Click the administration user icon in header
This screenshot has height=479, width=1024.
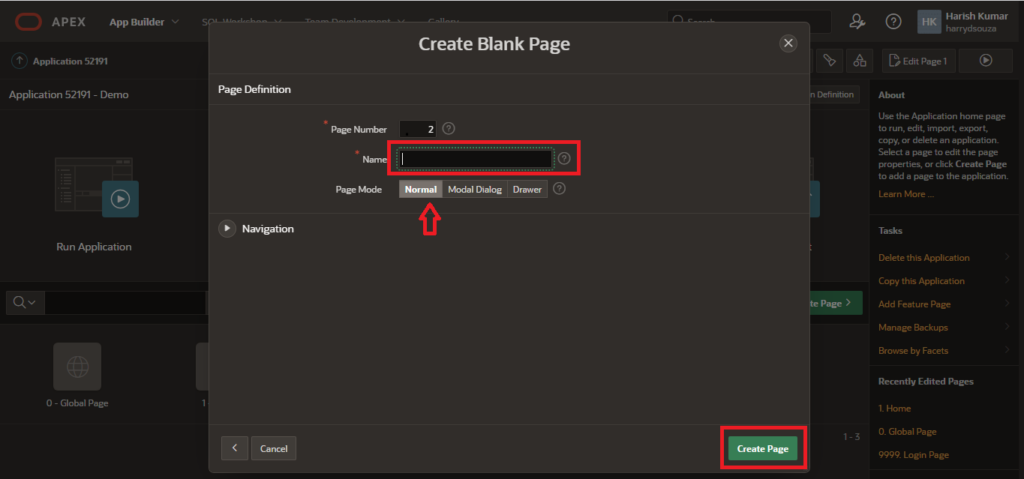click(x=856, y=21)
